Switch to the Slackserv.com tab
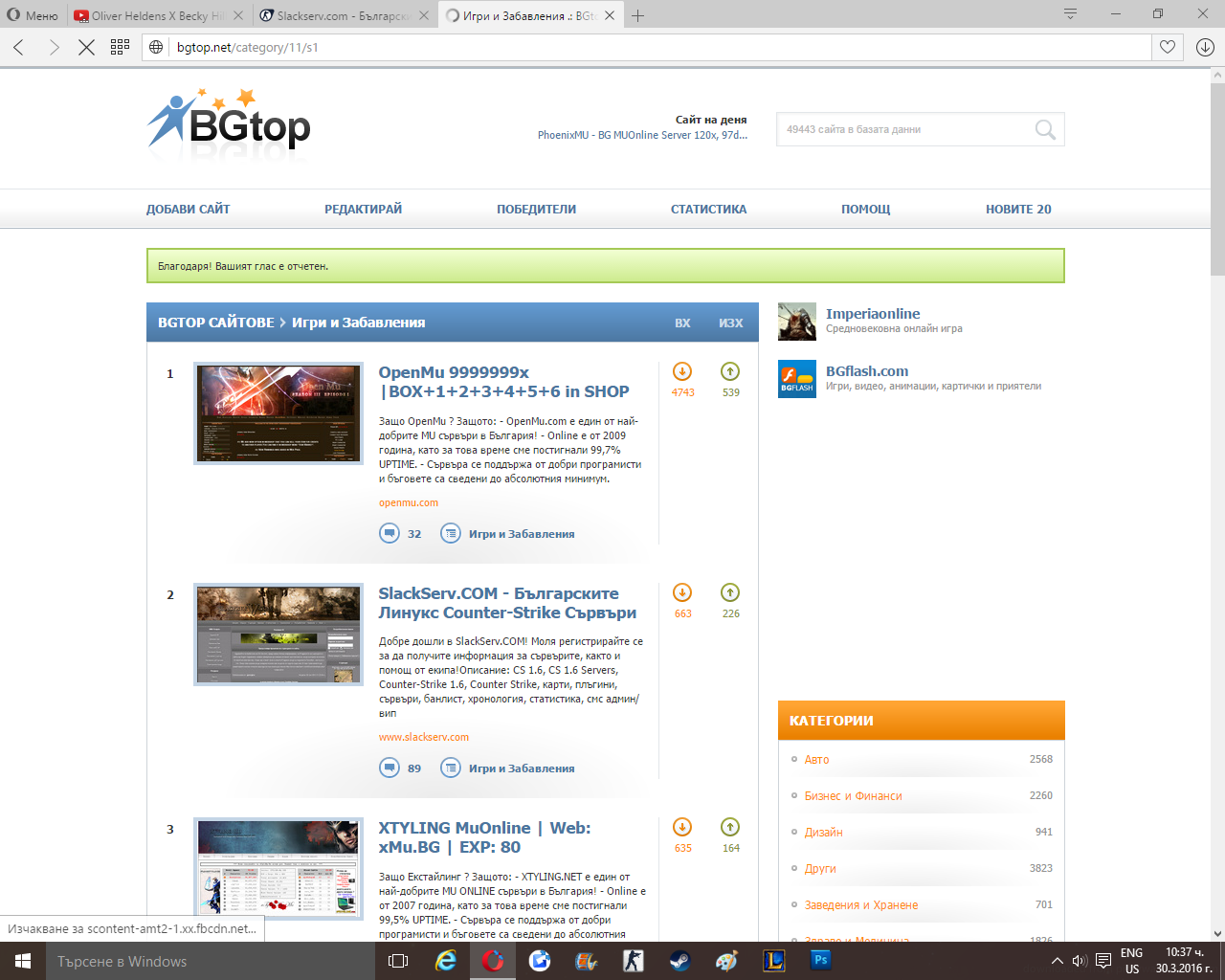The width and height of the screenshot is (1225, 980). point(345,15)
